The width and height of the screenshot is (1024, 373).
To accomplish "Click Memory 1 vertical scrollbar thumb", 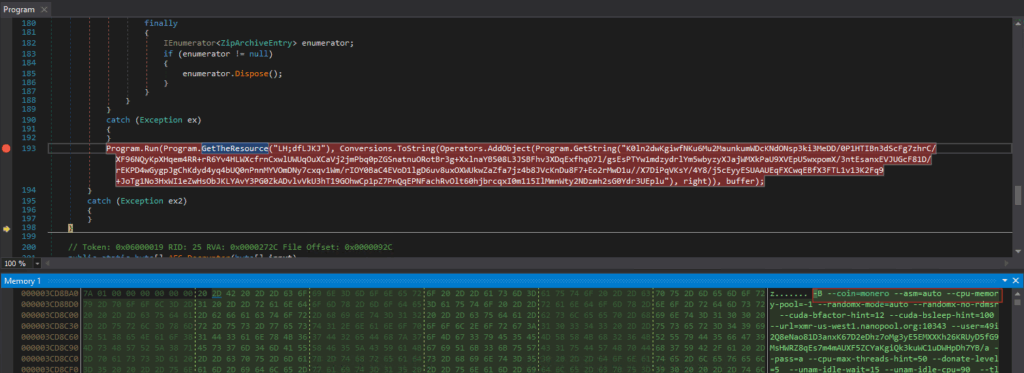I will (x=1018, y=301).
